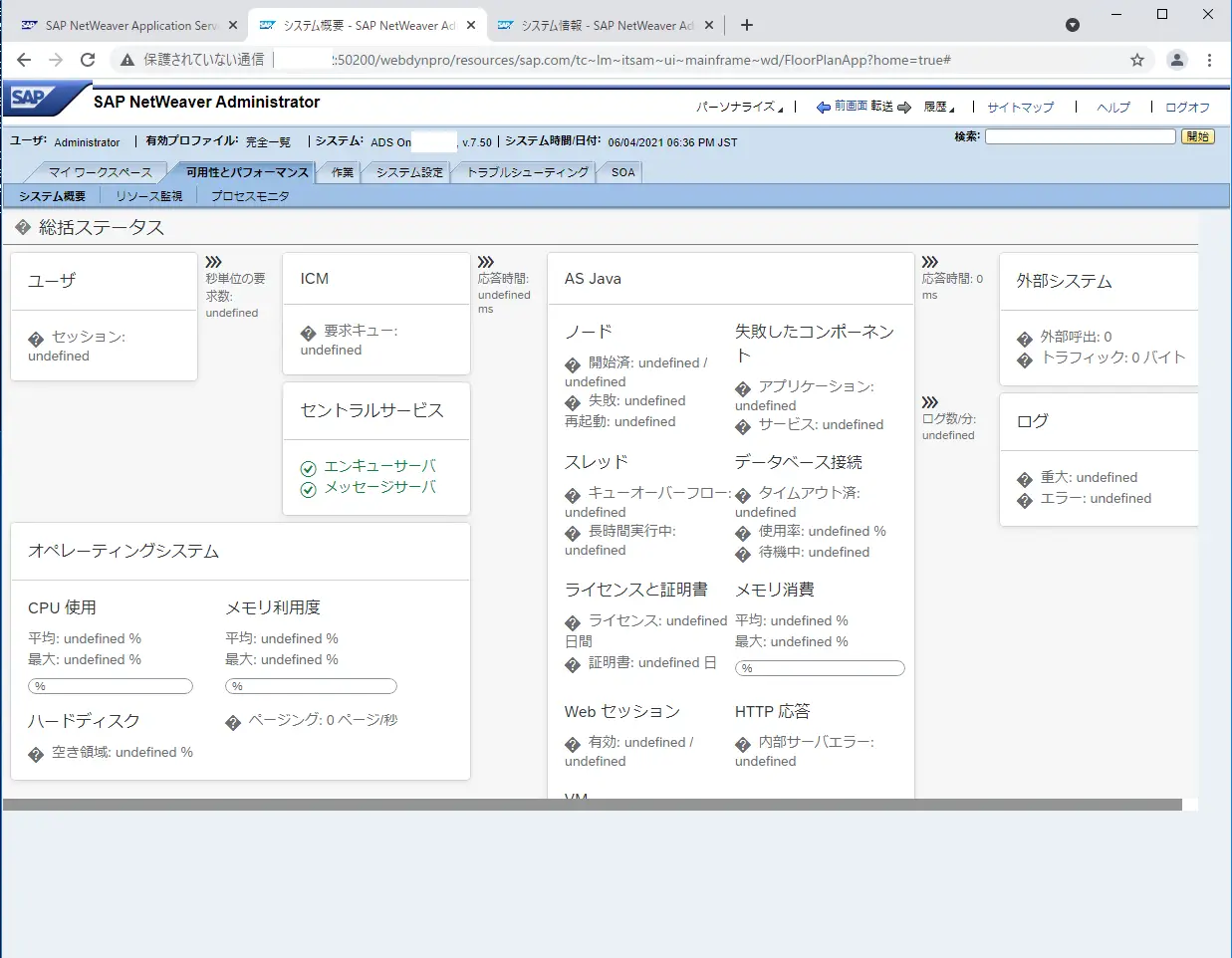Click the browser address bar URL
Viewport: 1232px width, 958px height.
[641, 60]
